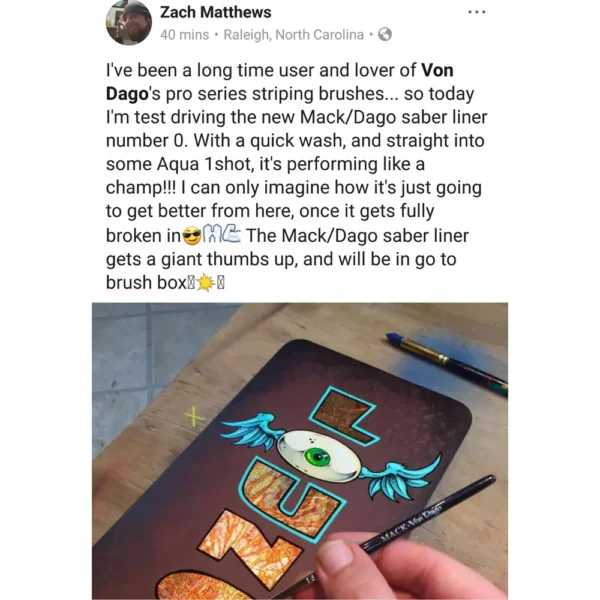Open the Zach Matthews profile name link

coord(215,12)
